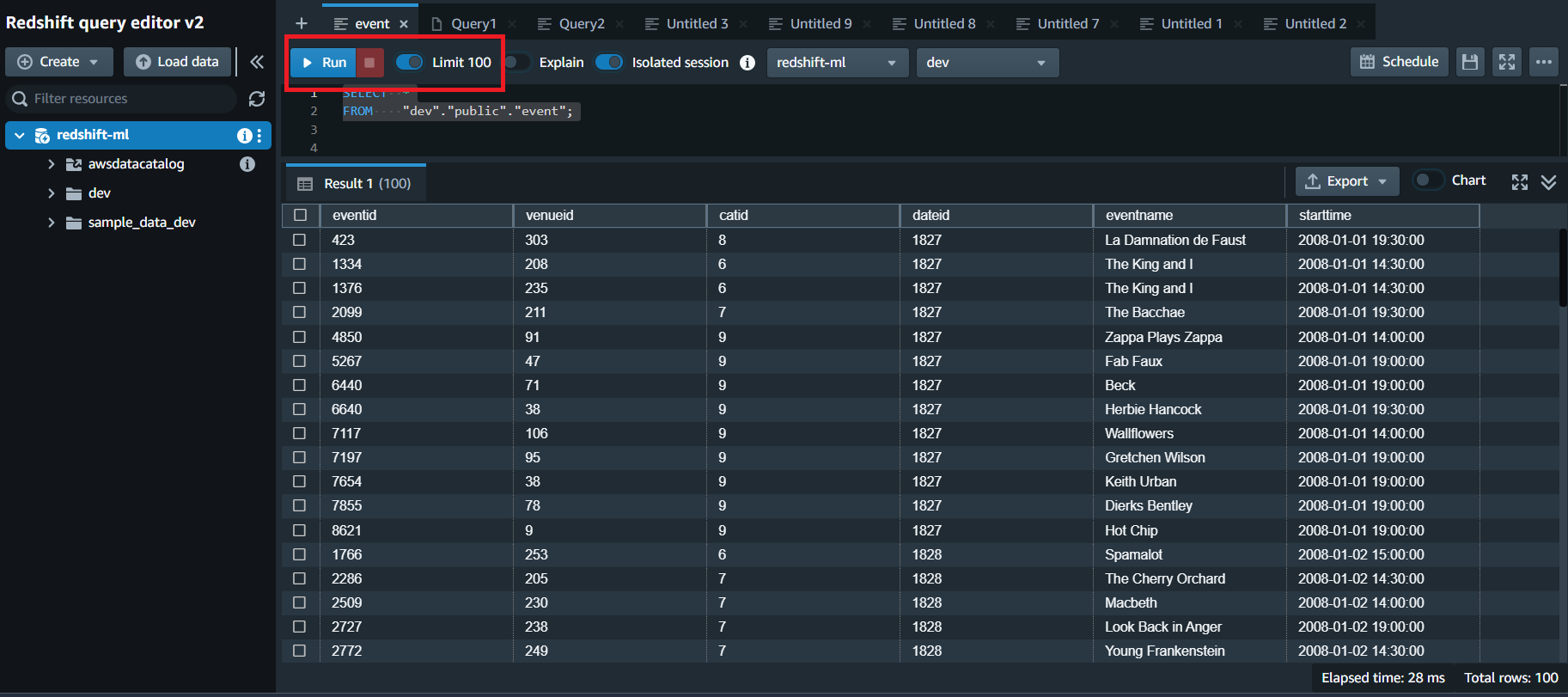Select the row checkbox for eventid 2099
Image resolution: width=1568 pixels, height=697 pixels.
pyautogui.click(x=300, y=312)
